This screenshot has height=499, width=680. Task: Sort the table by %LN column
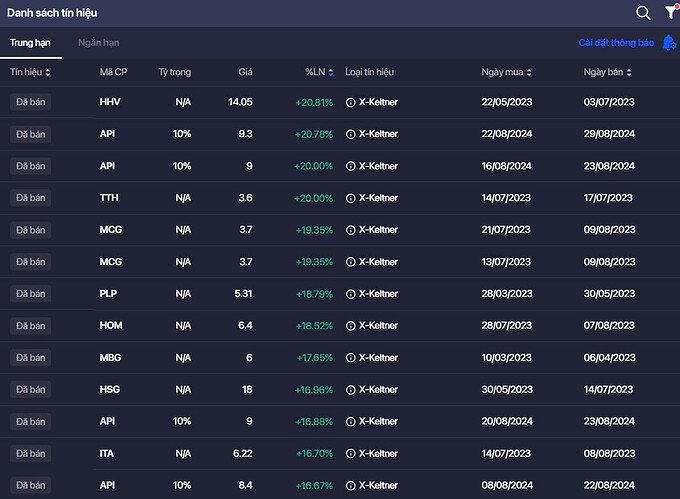point(318,73)
